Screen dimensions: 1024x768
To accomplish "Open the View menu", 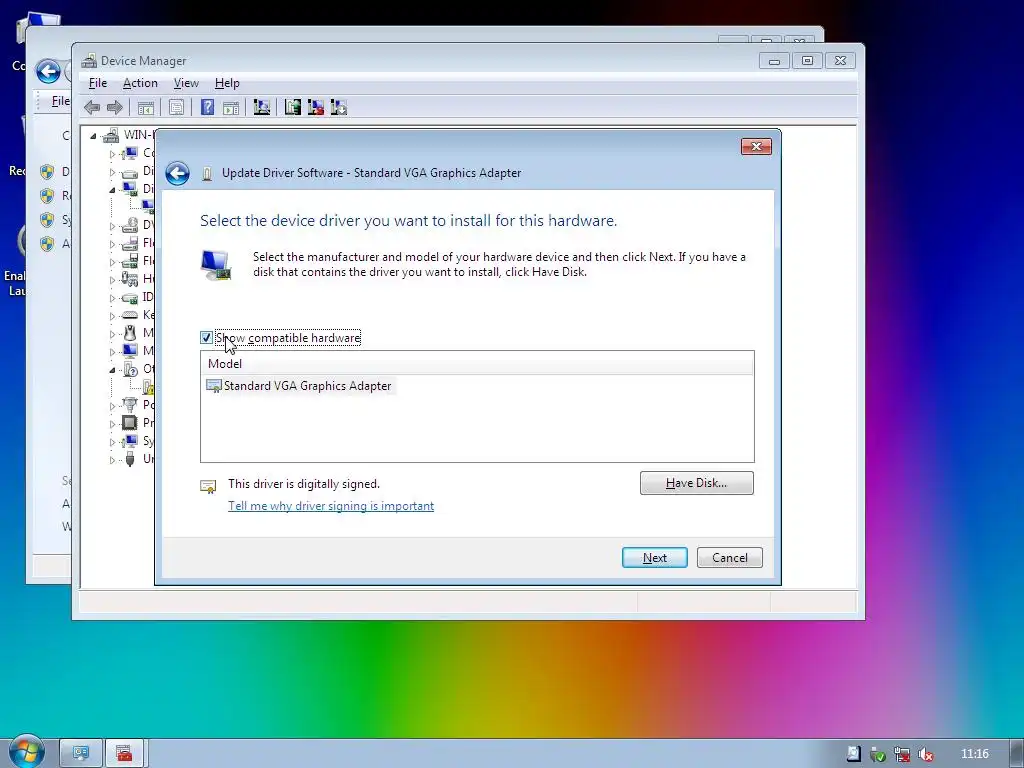I will [x=186, y=83].
